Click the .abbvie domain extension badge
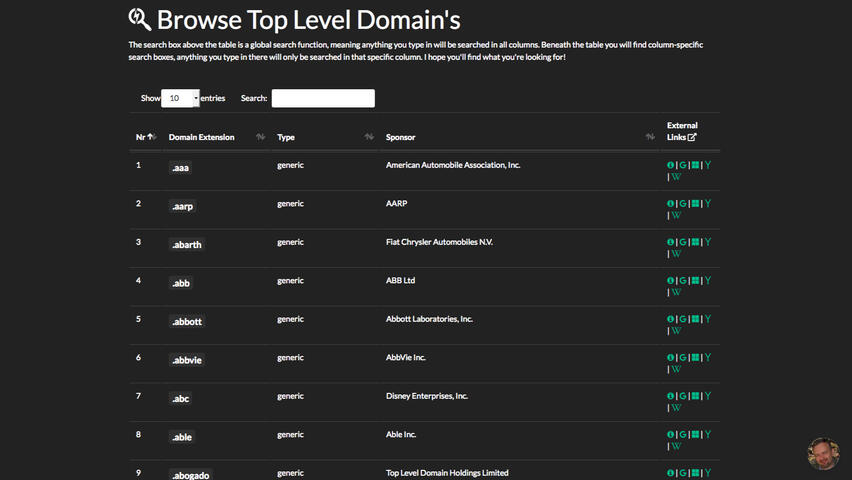The image size is (852, 480). click(x=187, y=360)
